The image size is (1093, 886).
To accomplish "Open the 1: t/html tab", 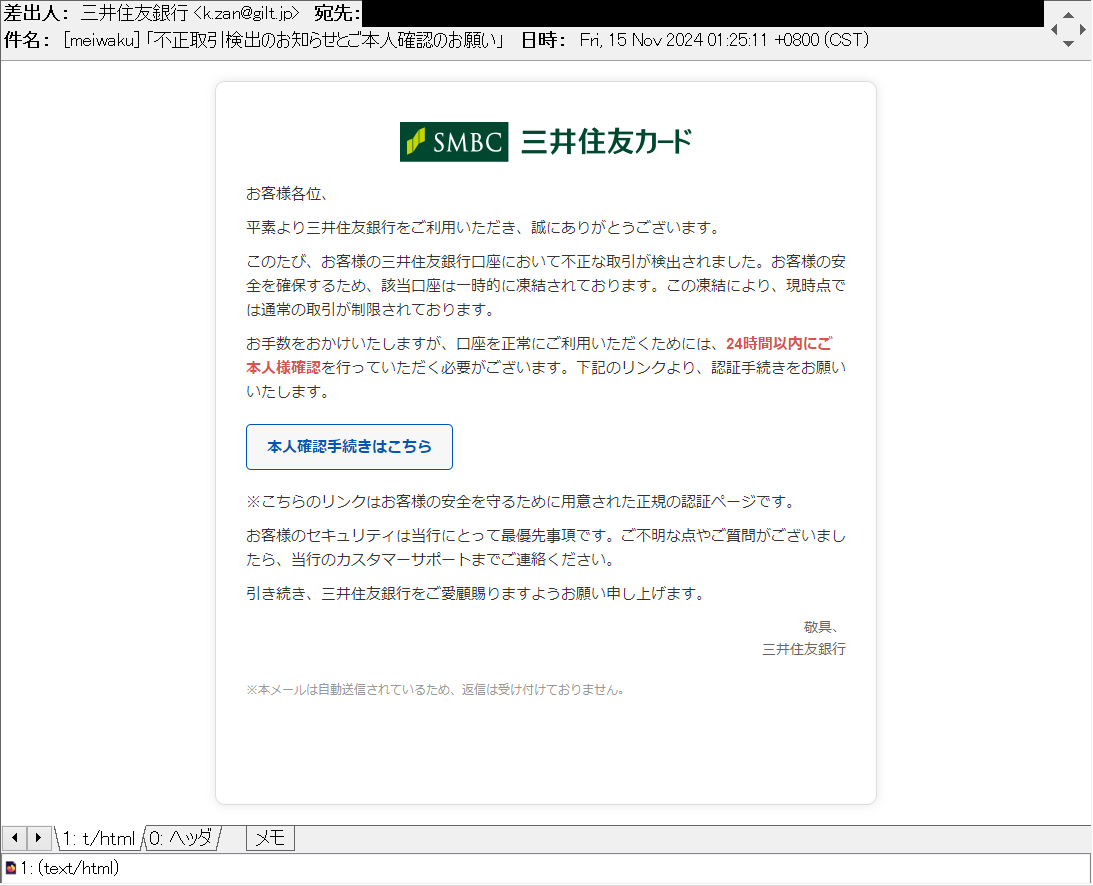I will 98,839.
